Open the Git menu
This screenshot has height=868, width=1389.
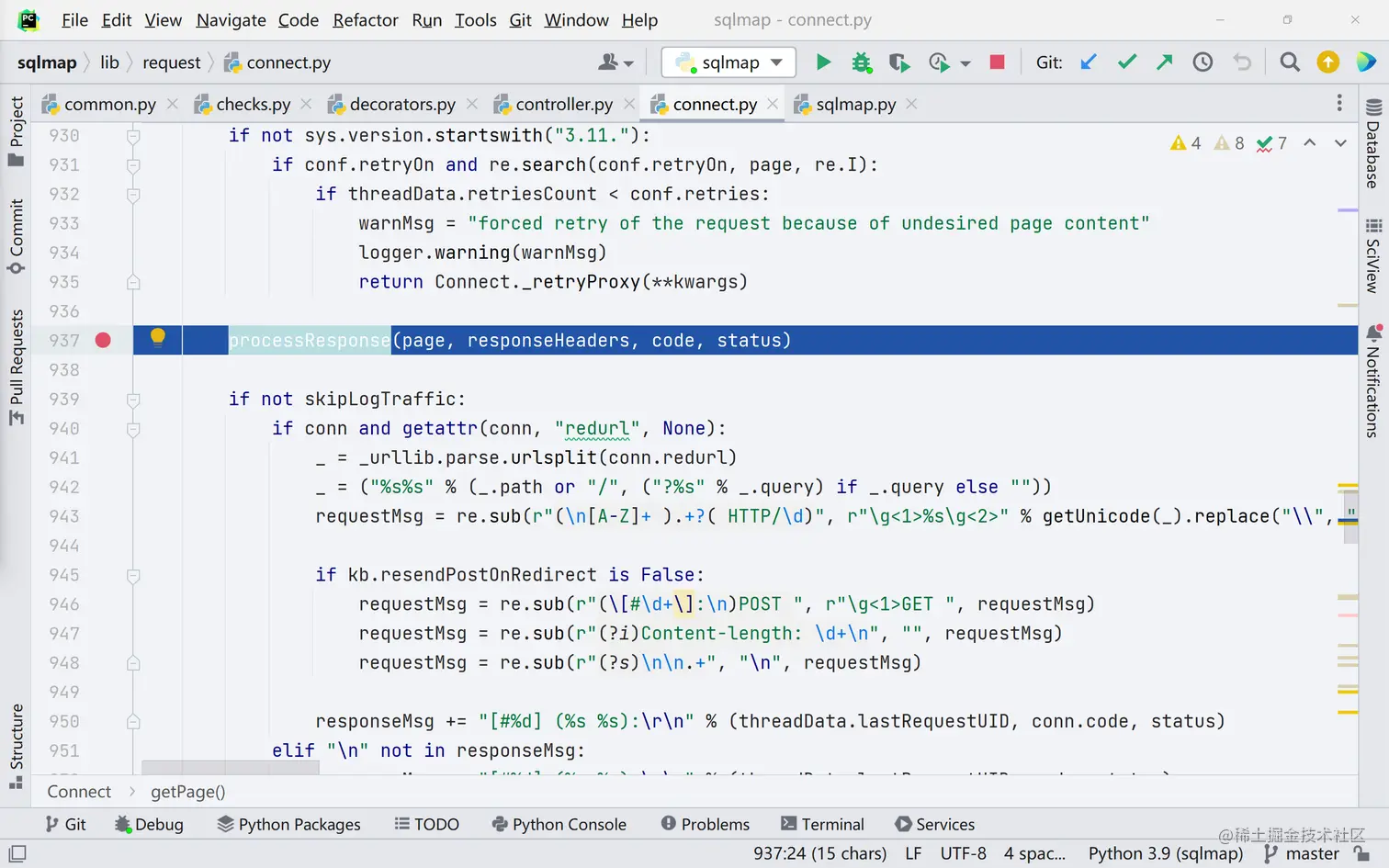point(520,20)
